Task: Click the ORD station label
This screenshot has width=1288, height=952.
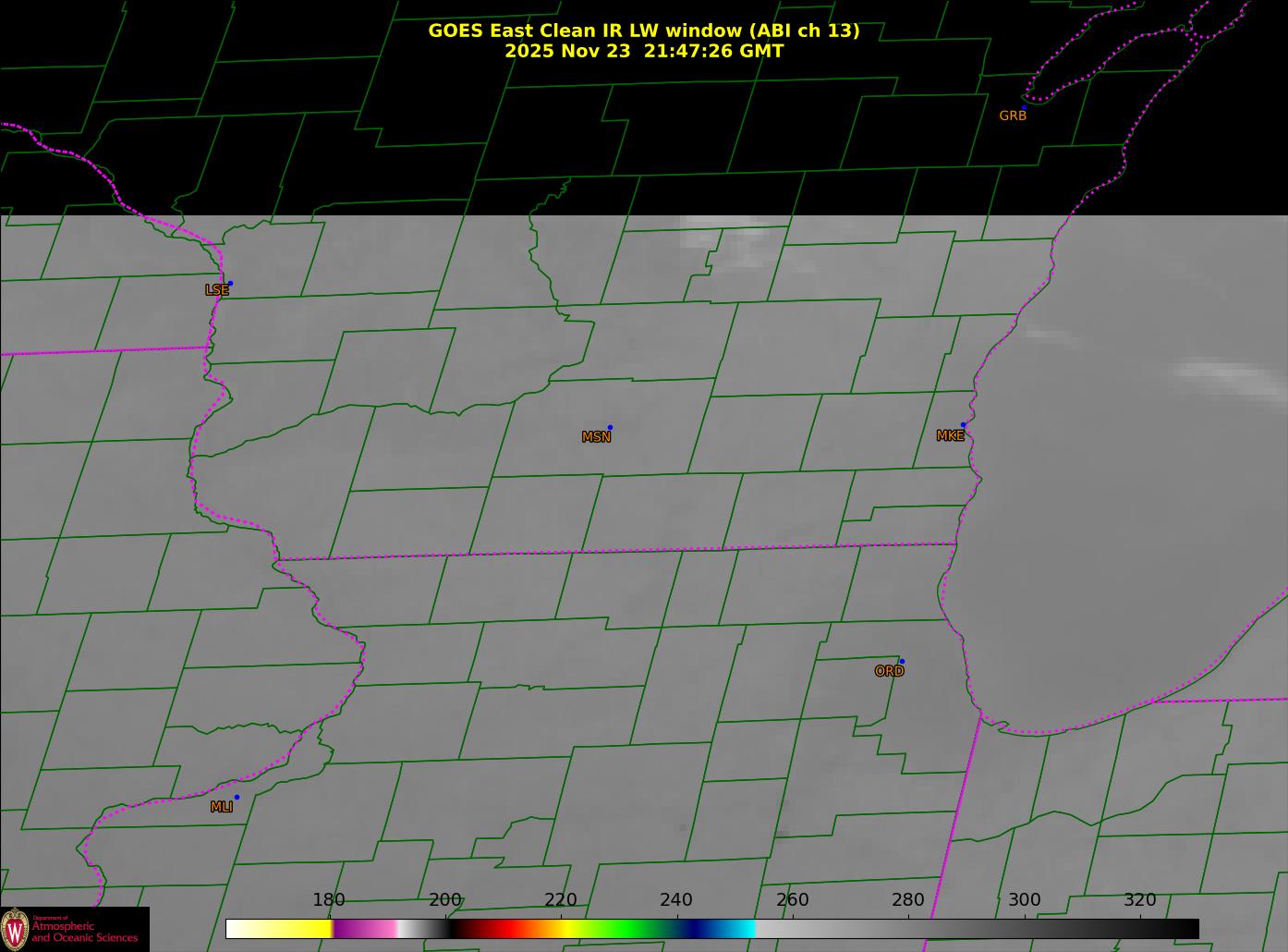Action: 889,672
